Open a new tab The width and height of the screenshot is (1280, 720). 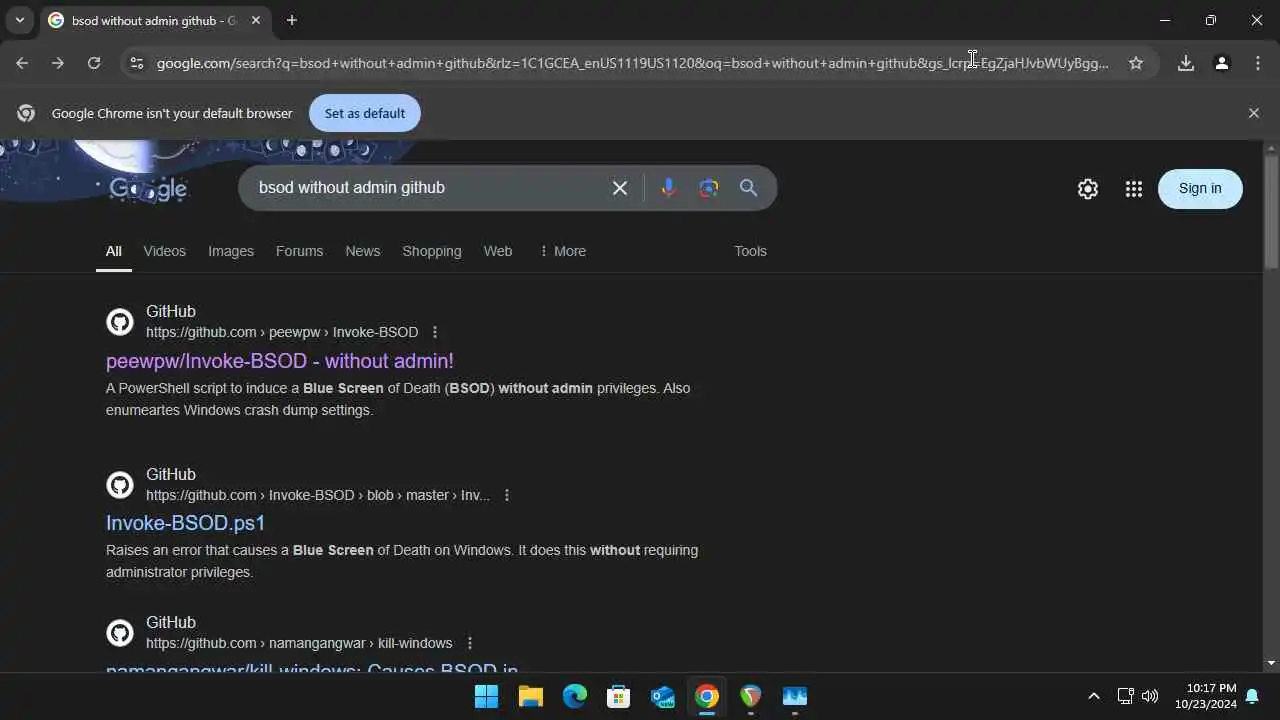coord(291,20)
